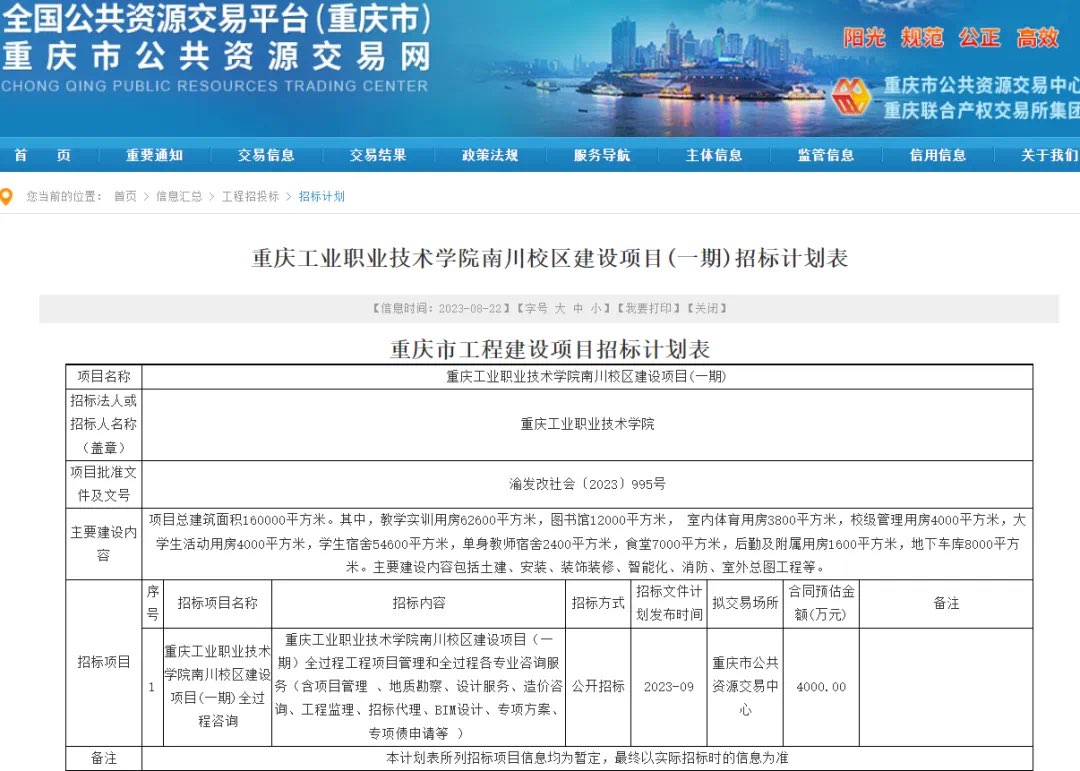The height and width of the screenshot is (771, 1080).
Task: Click the trading center logo emblem
Action: pos(851,97)
